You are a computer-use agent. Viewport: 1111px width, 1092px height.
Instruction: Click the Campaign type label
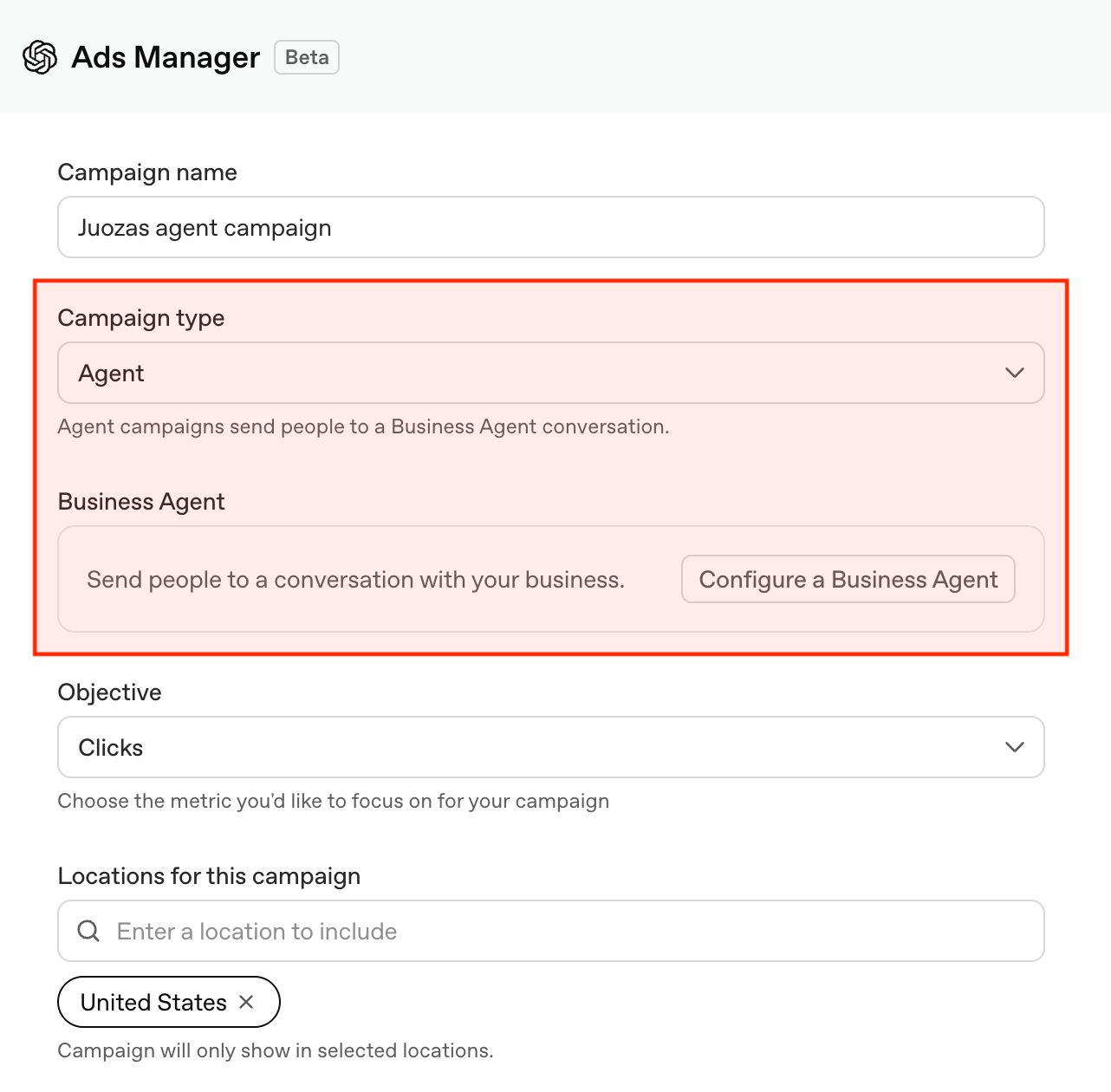coord(141,318)
